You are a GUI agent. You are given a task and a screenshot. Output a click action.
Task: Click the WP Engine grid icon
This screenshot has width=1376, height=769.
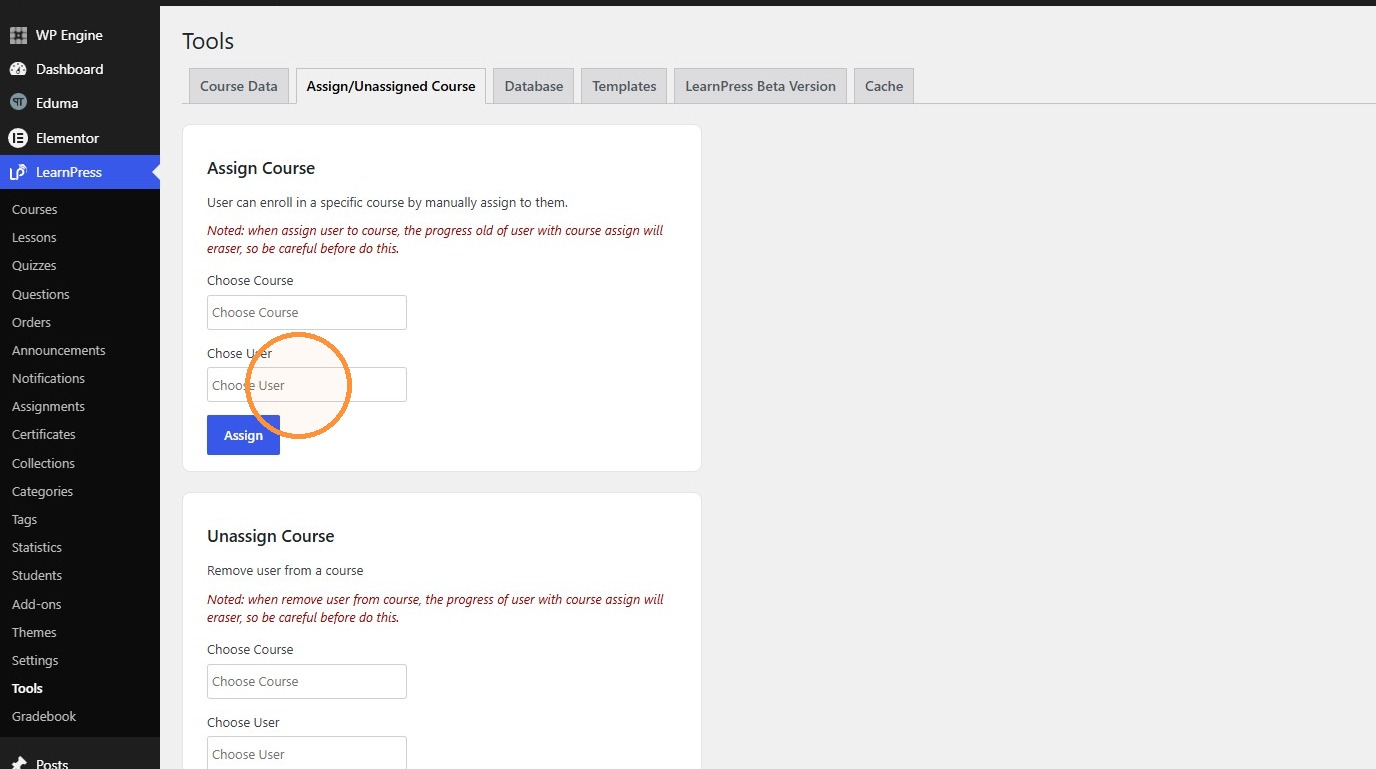coord(18,35)
